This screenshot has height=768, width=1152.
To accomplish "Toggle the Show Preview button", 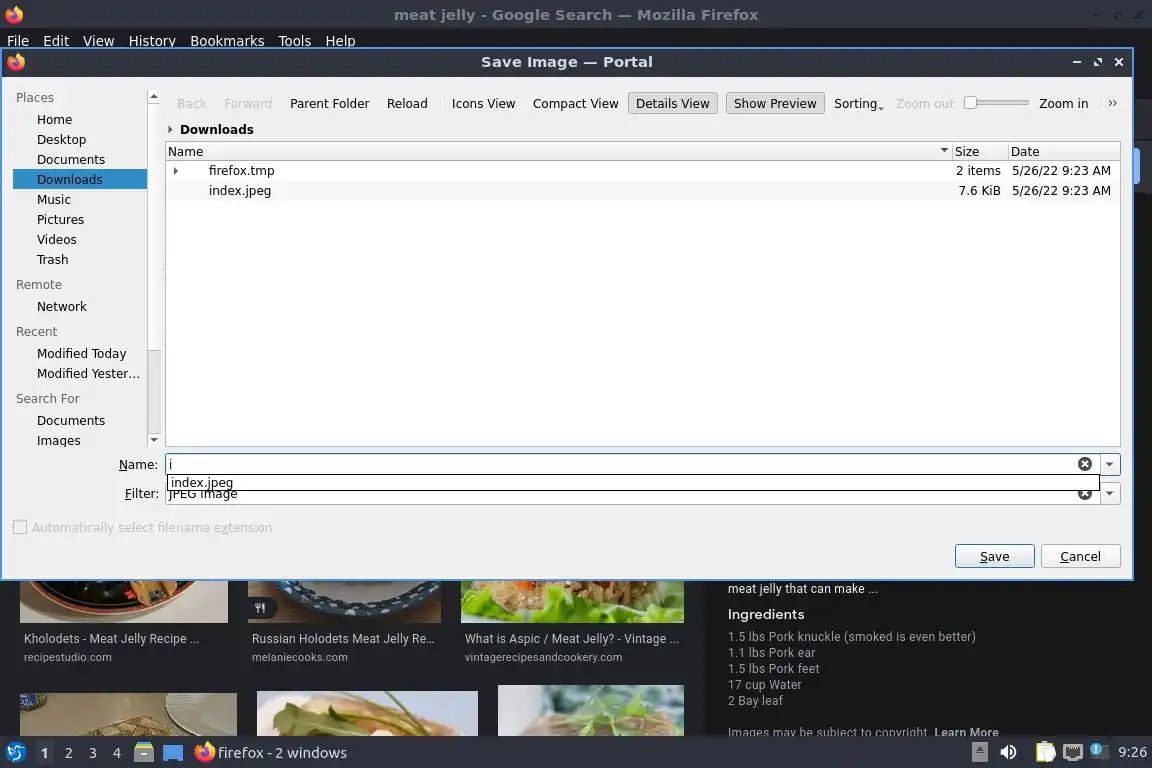I will click(775, 104).
